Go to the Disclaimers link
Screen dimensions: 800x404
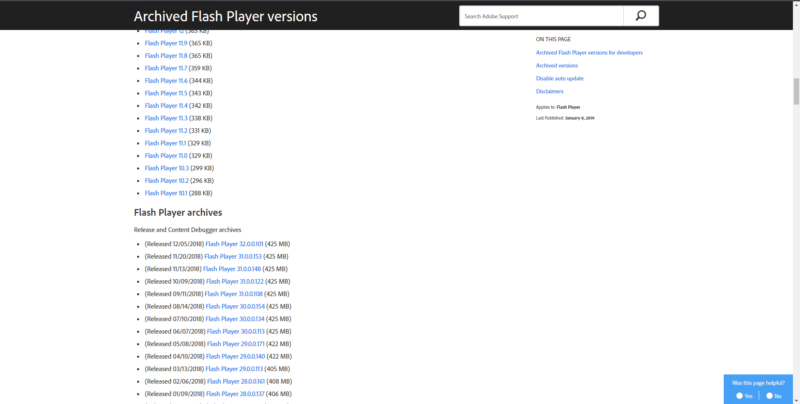[x=549, y=91]
